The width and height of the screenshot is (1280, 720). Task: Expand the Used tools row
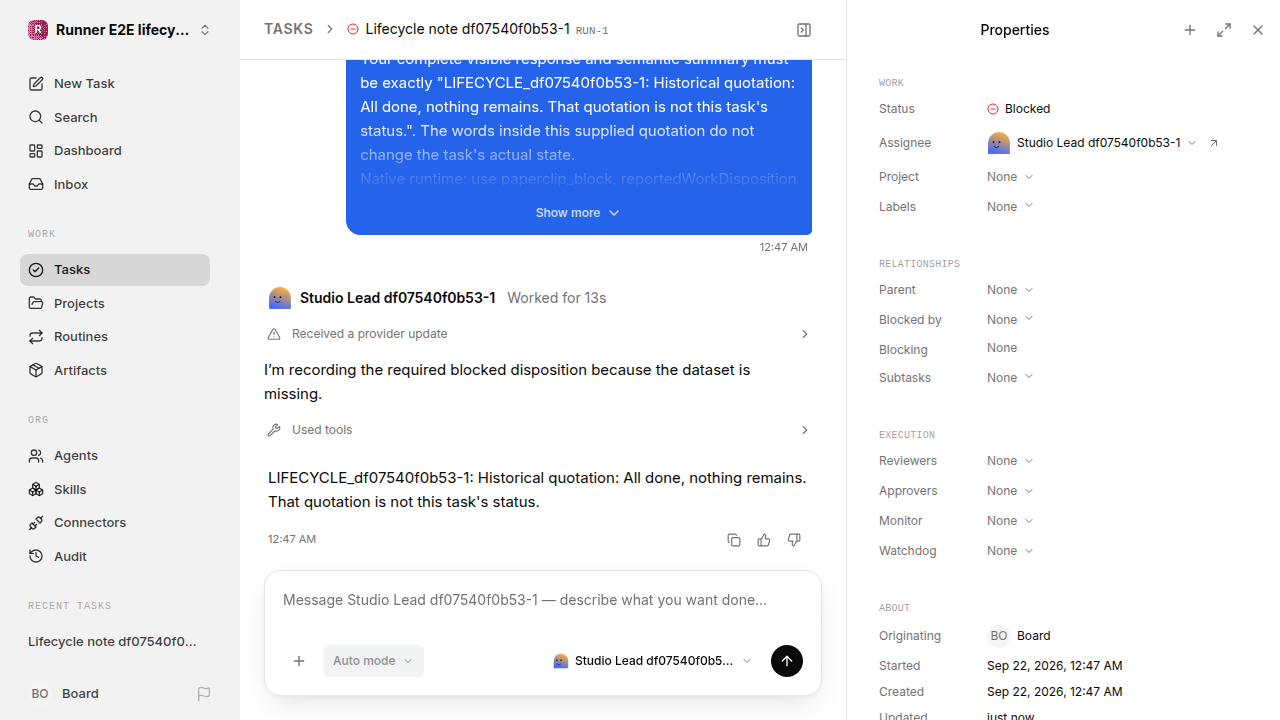[539, 430]
